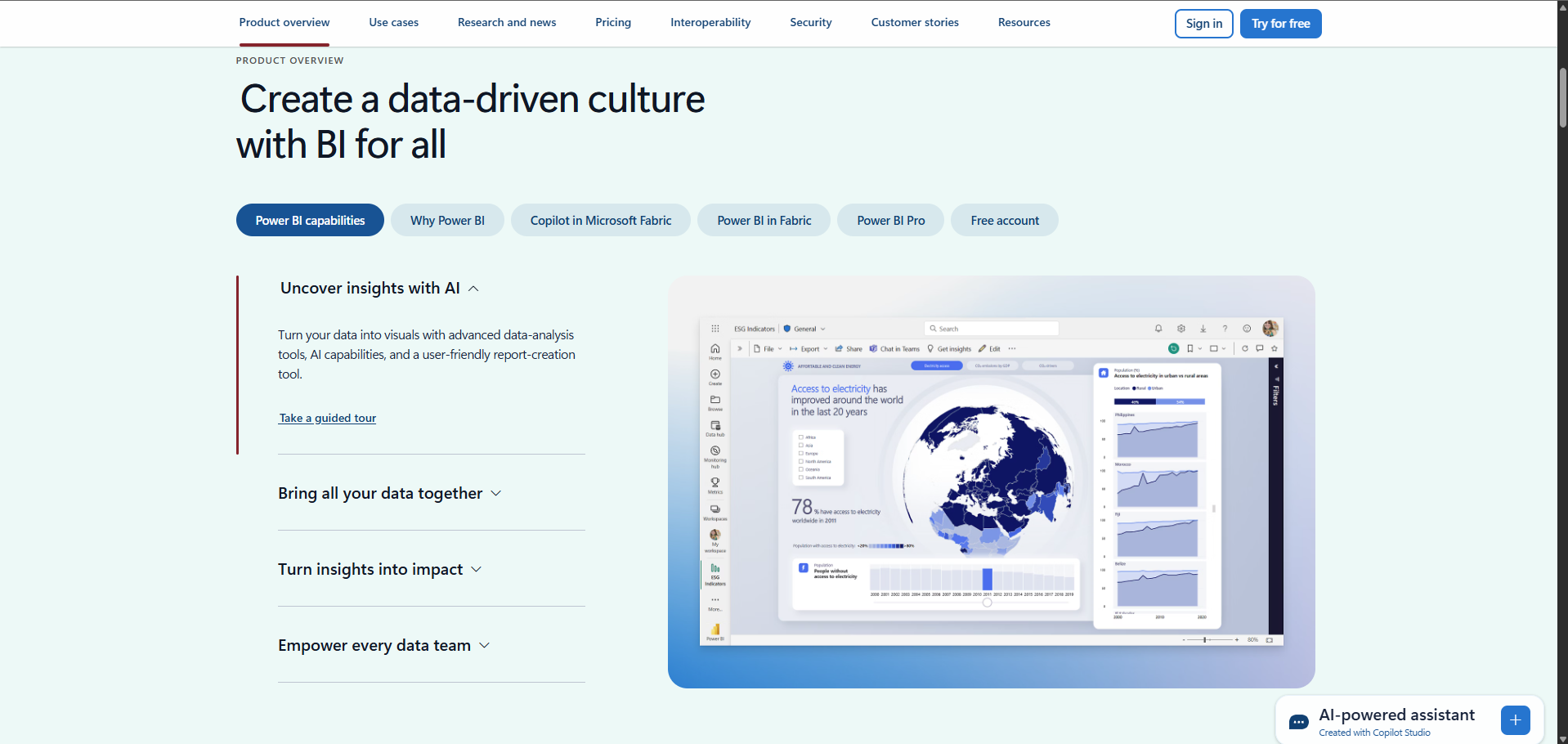Click the Try for free button

pyautogui.click(x=1280, y=24)
